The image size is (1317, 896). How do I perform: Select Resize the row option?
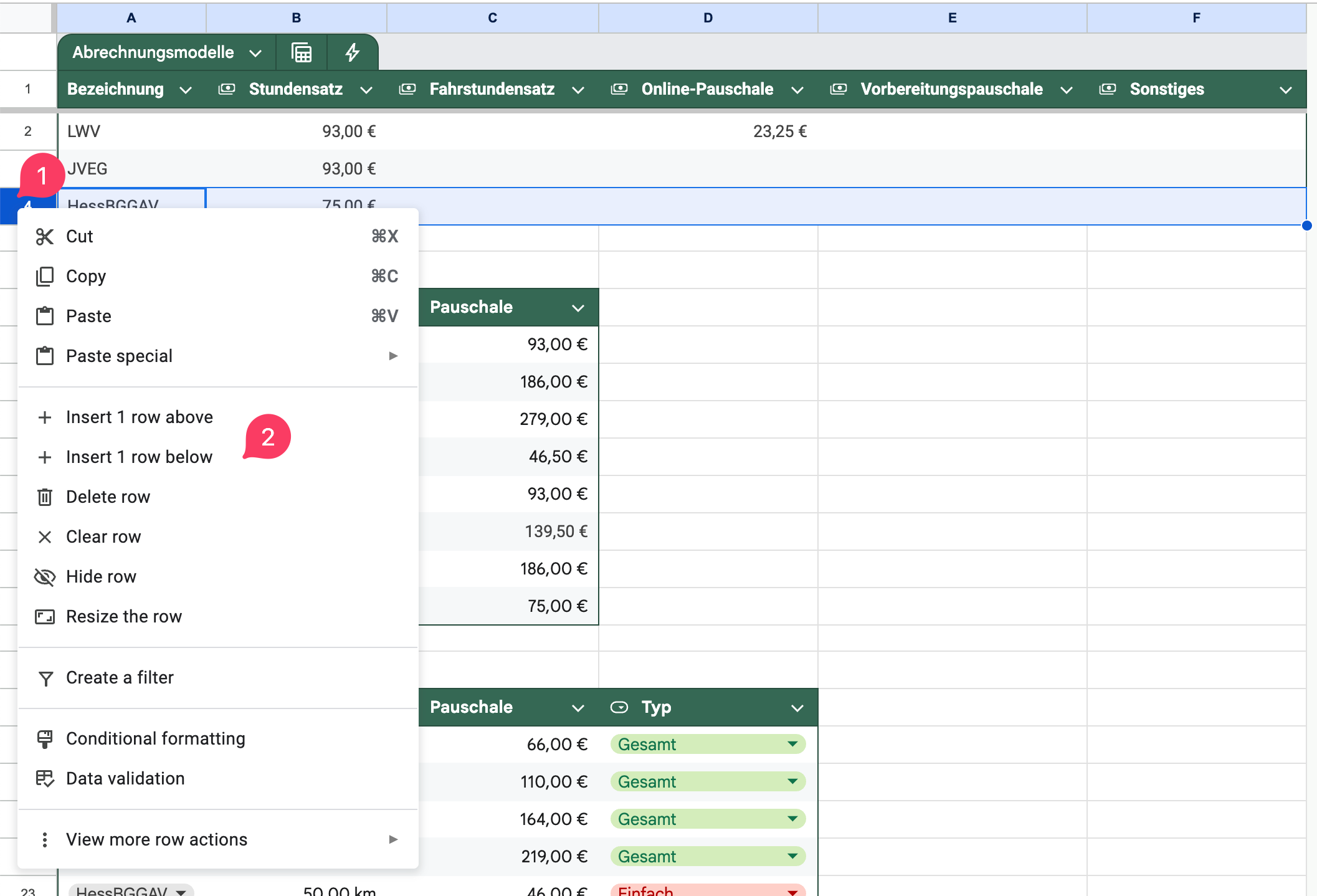(124, 617)
